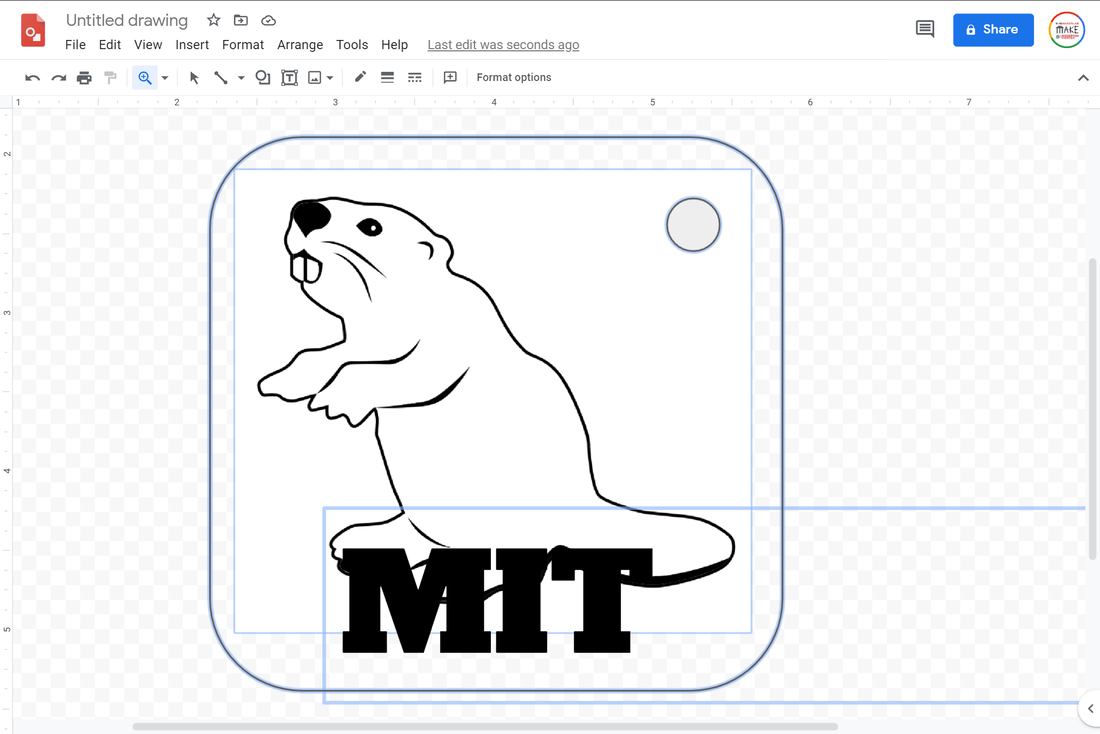Insert a text box
Viewport: 1100px width, 734px height.
[x=289, y=77]
